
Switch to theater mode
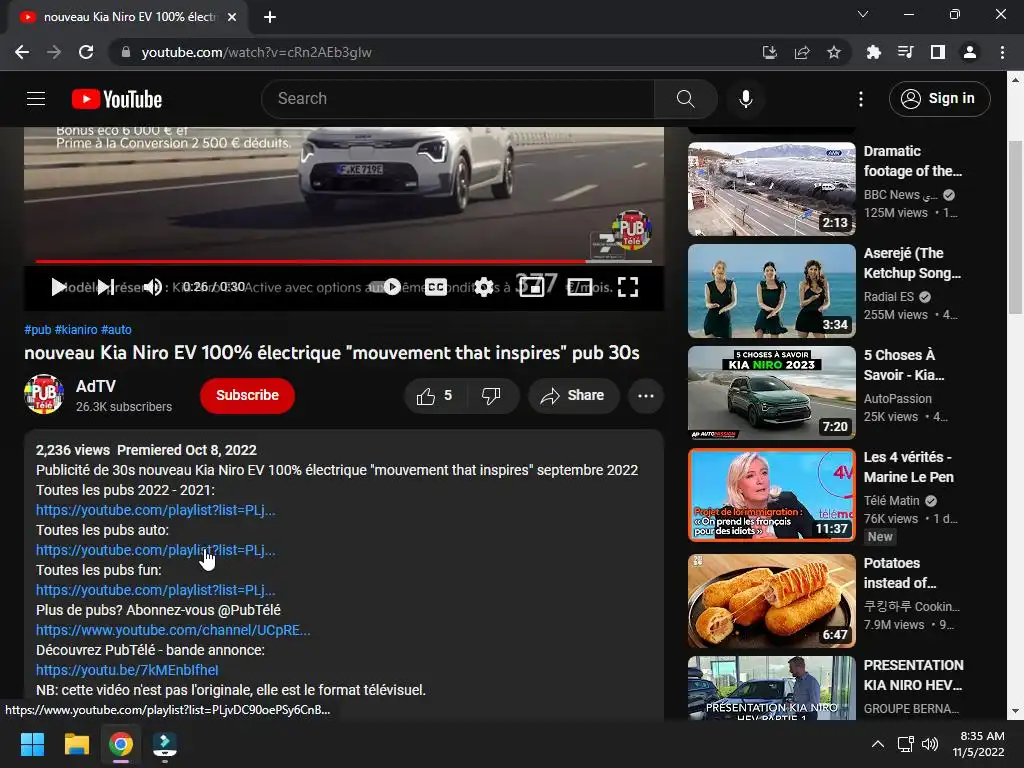click(579, 287)
